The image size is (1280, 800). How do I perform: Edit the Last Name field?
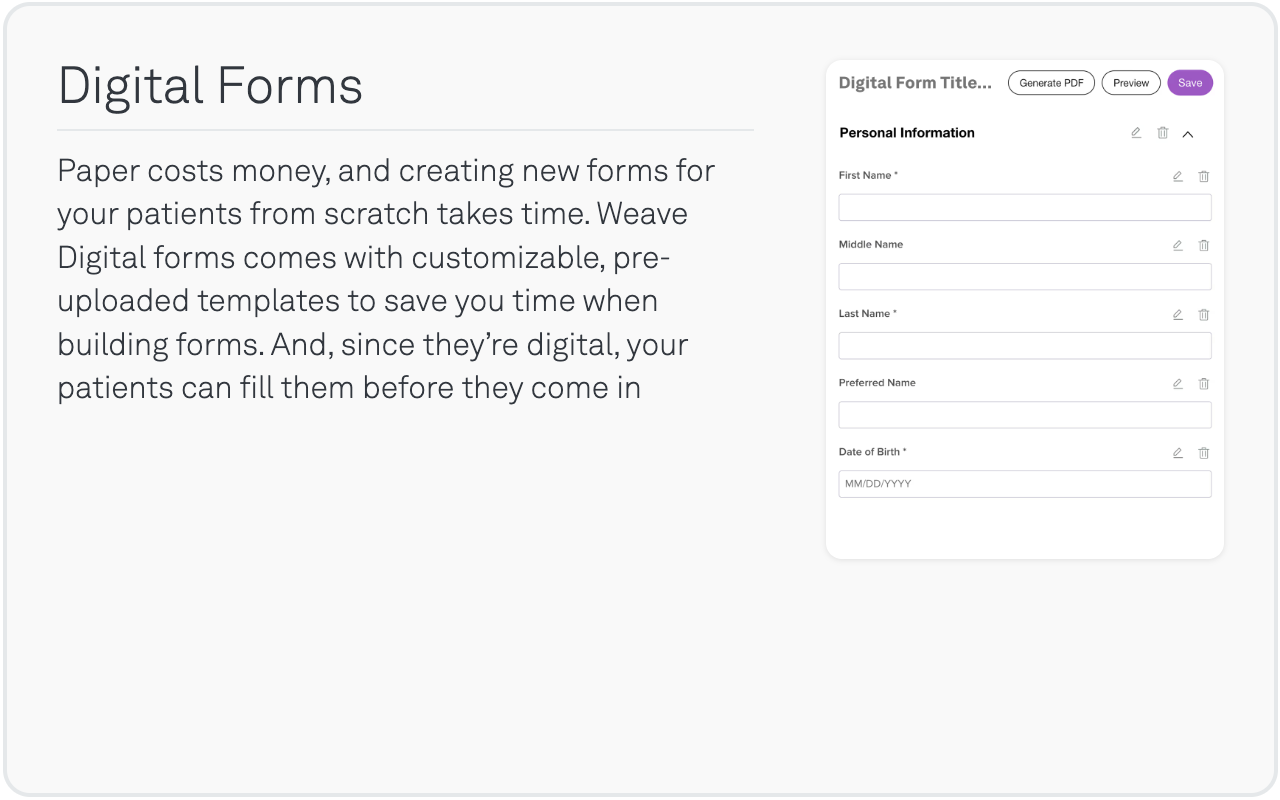[x=1178, y=314]
